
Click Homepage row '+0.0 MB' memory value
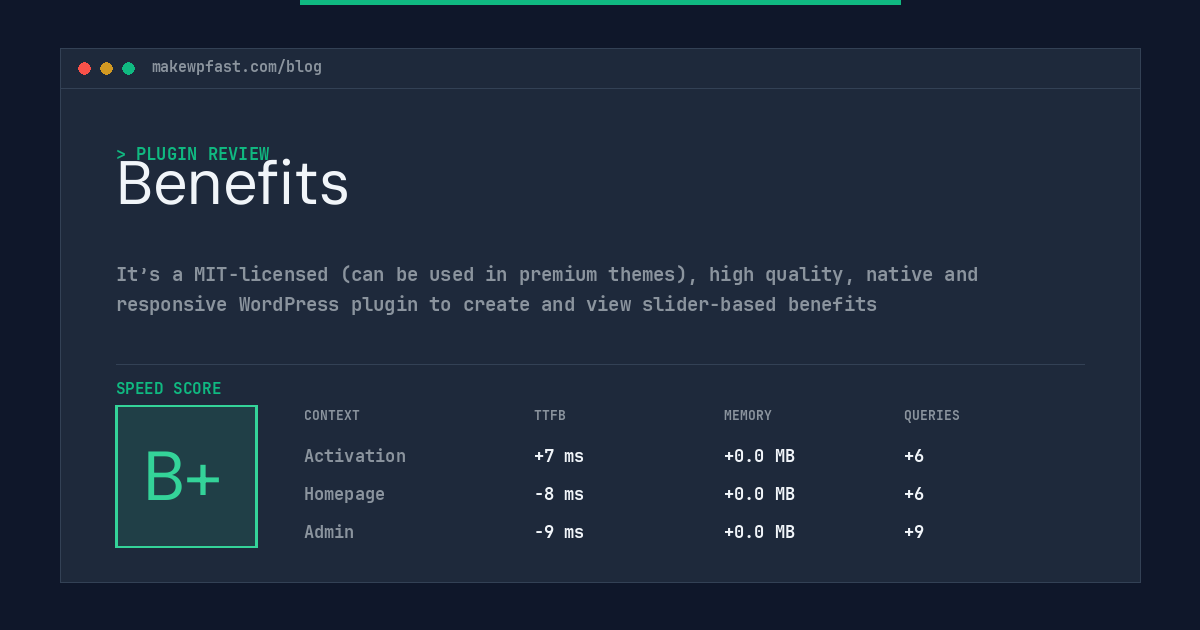pyautogui.click(x=759, y=494)
